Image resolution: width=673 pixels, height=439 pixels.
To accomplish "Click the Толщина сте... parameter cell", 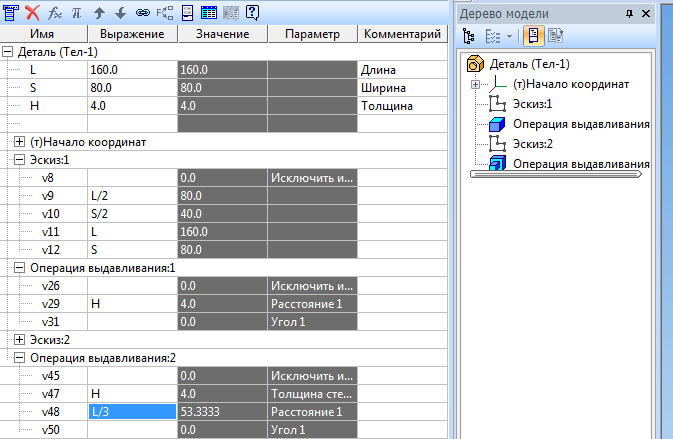I will point(312,394).
